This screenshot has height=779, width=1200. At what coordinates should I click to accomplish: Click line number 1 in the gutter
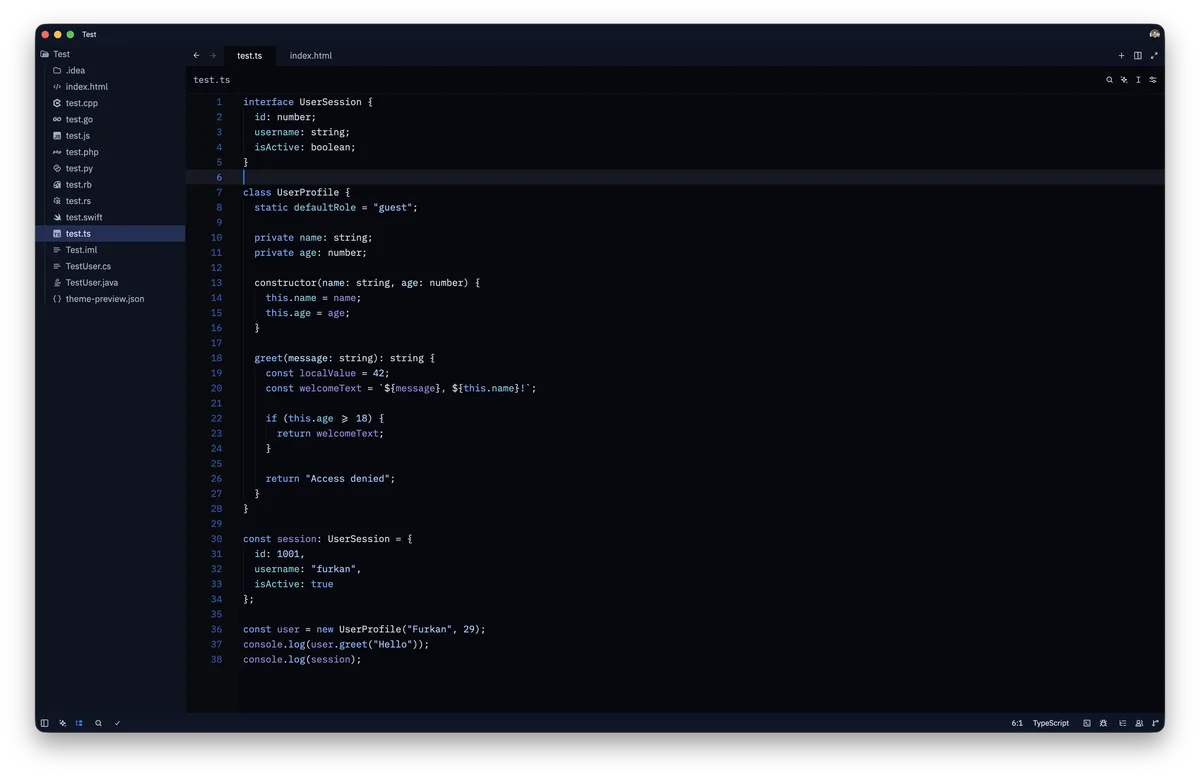pos(219,102)
